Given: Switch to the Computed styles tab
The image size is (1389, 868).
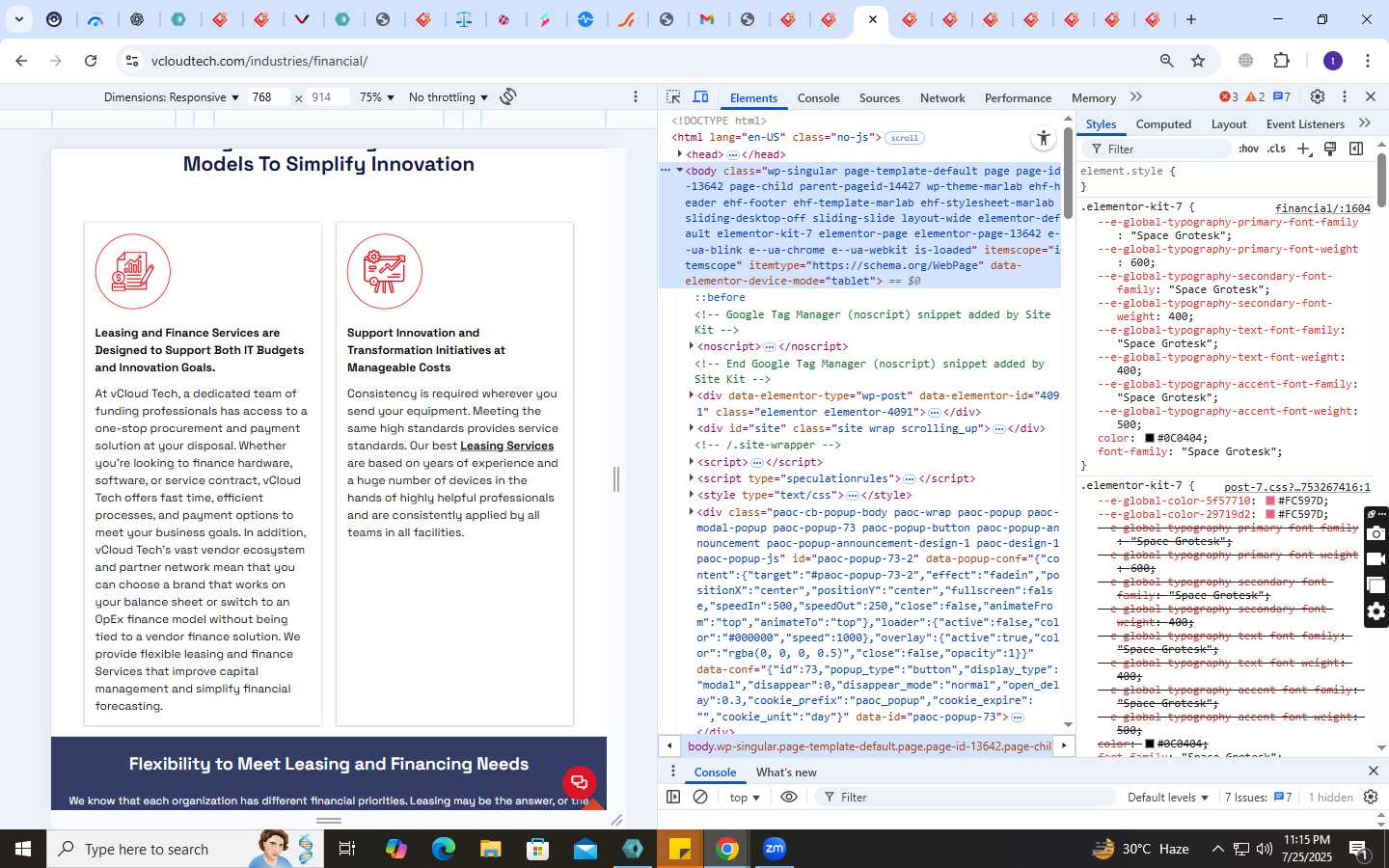Looking at the screenshot, I should tap(1163, 124).
